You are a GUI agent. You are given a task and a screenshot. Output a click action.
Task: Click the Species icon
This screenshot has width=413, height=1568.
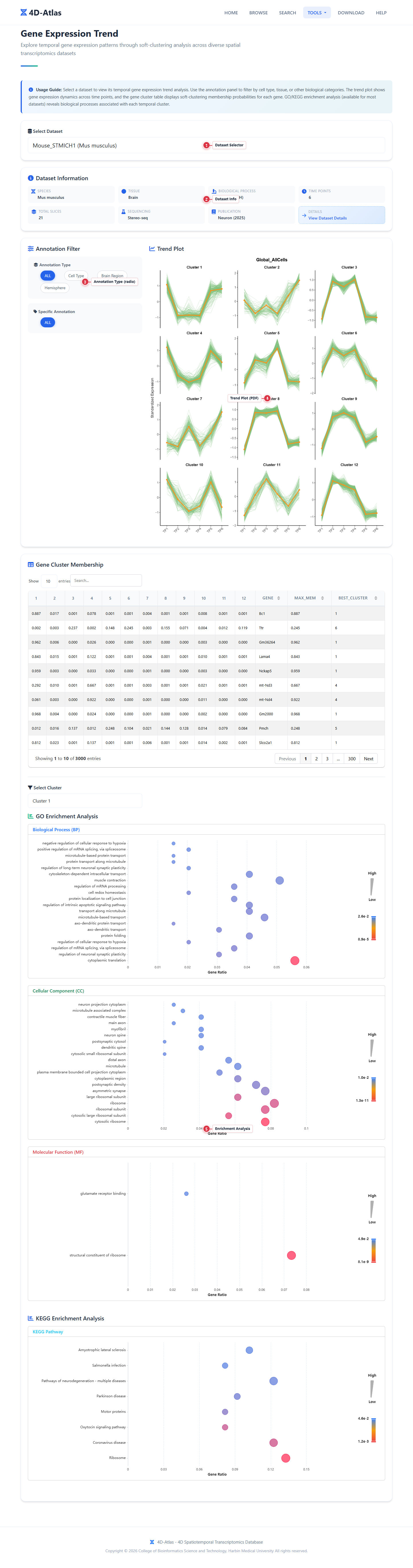(x=34, y=191)
